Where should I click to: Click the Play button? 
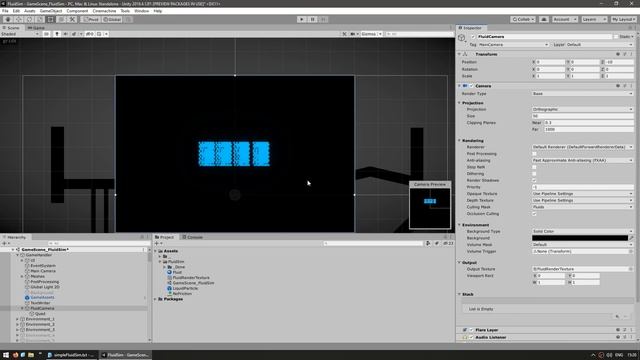pos(302,19)
